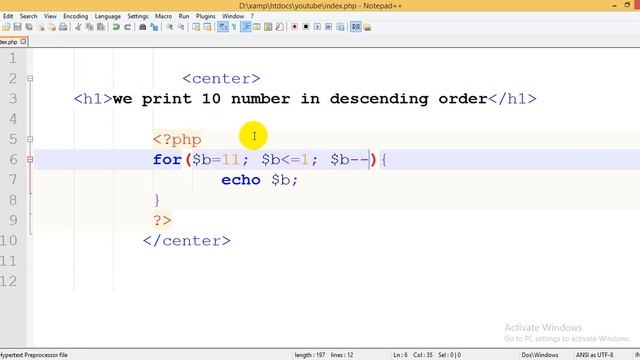Toggle Show All Characters pilcrow icon
The image size is (640, 360).
coord(234,27)
